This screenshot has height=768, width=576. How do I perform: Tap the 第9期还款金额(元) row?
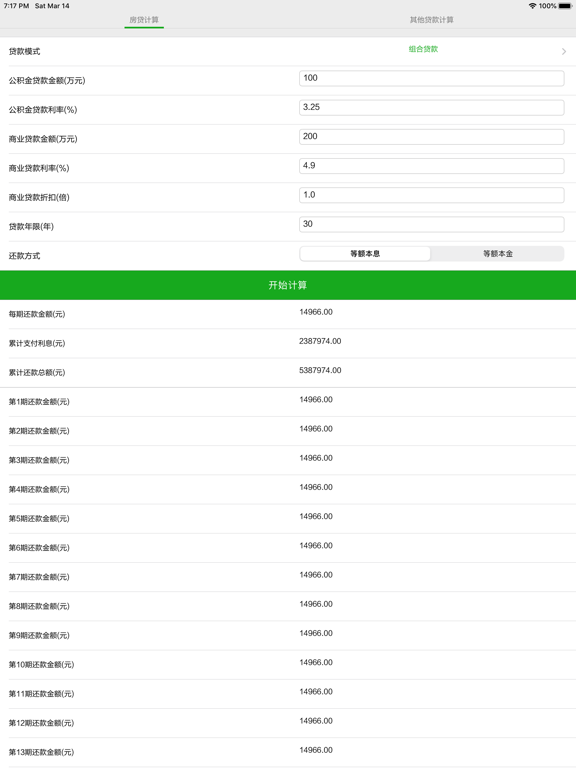coord(288,636)
